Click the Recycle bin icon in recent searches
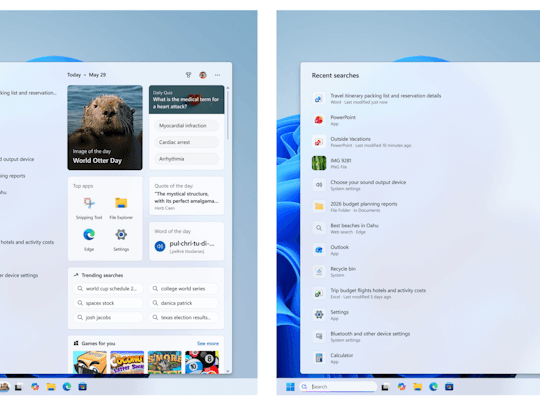 click(x=319, y=271)
